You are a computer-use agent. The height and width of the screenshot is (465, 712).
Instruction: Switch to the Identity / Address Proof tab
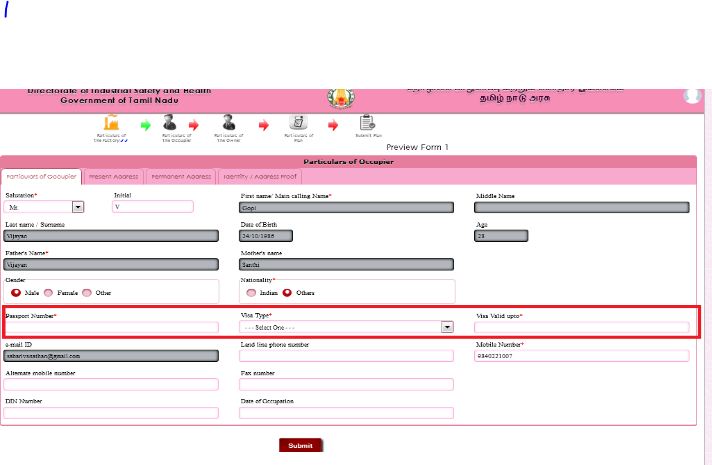260,177
